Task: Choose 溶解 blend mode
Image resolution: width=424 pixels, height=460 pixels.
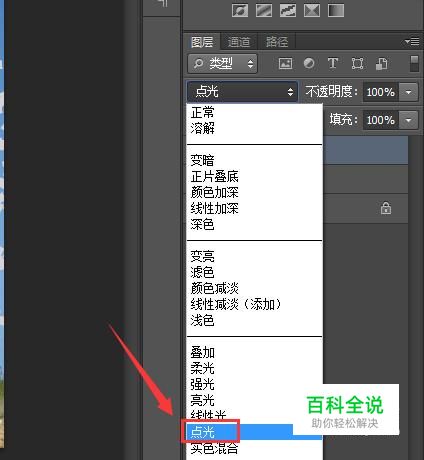Action: pyautogui.click(x=254, y=128)
